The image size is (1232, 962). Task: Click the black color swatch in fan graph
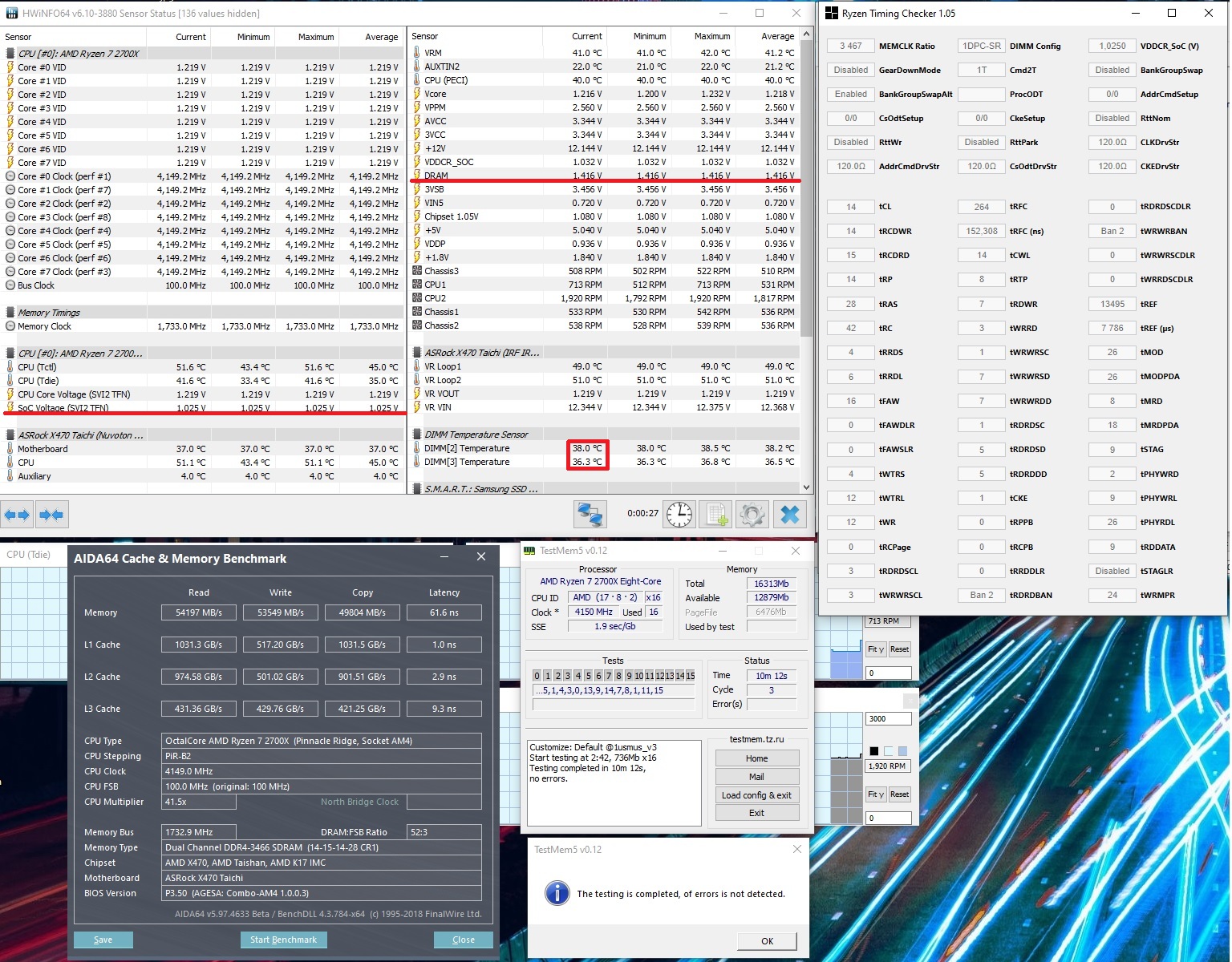point(874,751)
